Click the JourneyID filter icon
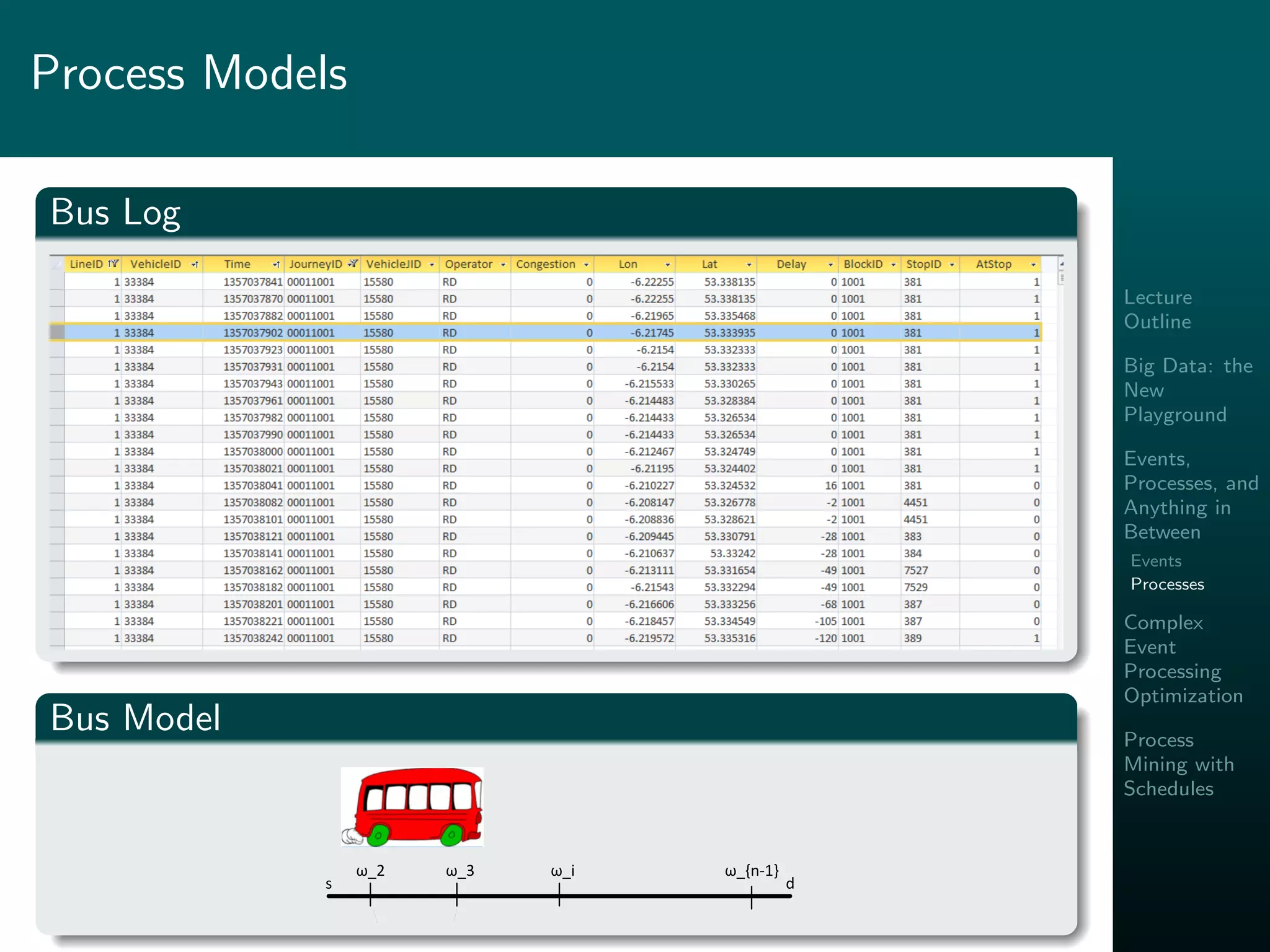Screen dimensions: 1270x952 353,264
